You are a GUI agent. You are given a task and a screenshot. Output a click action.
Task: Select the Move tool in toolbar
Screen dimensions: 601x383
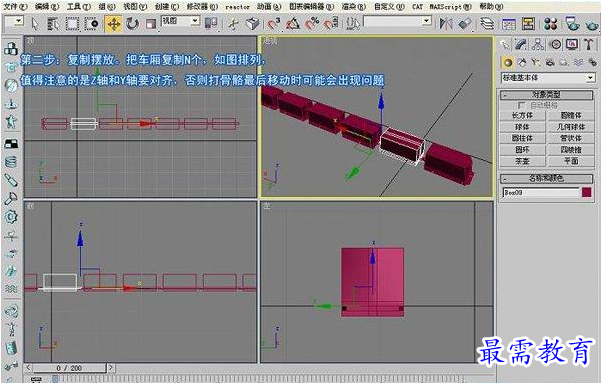[x=114, y=24]
